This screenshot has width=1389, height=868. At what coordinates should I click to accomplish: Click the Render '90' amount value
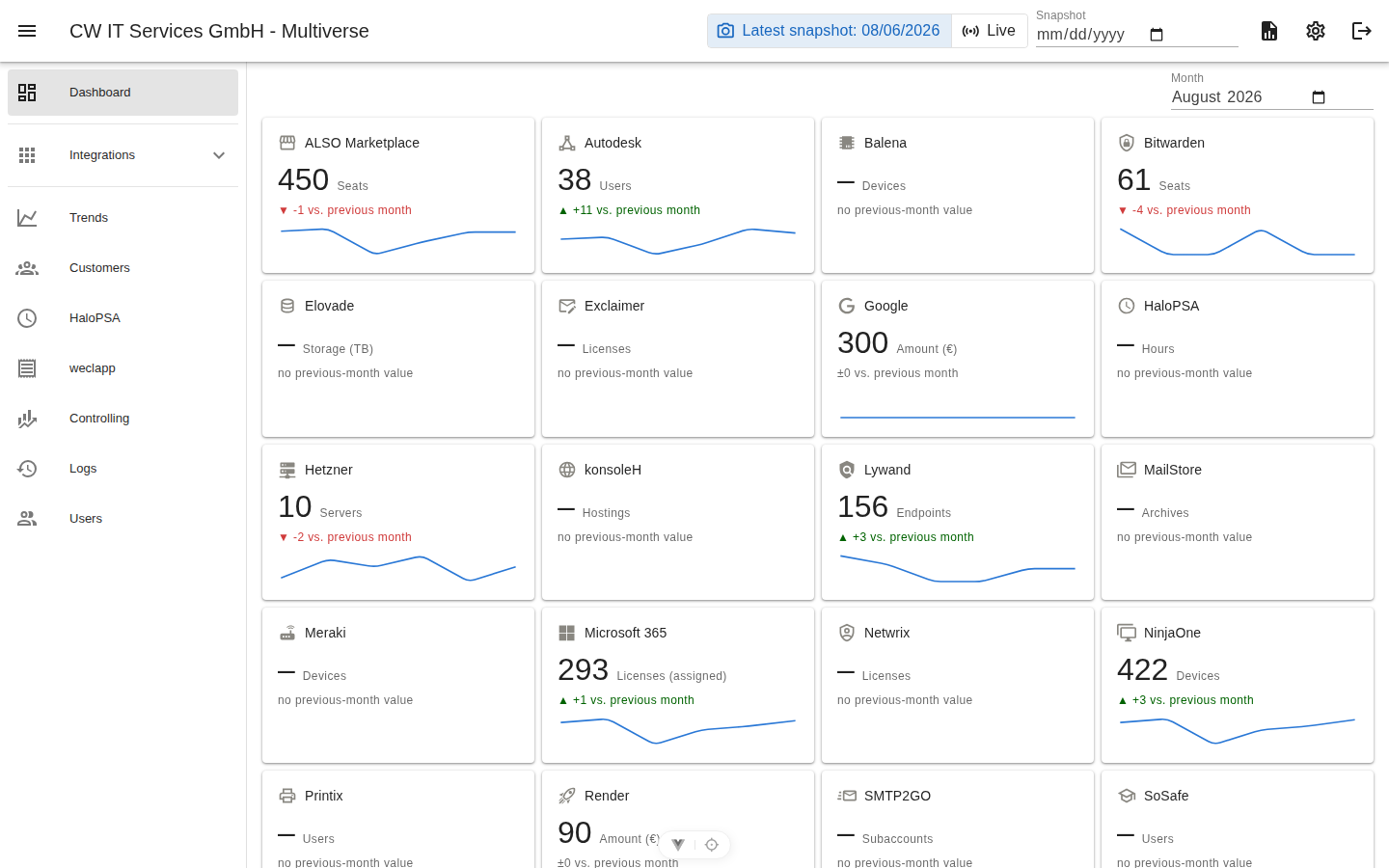click(x=575, y=833)
